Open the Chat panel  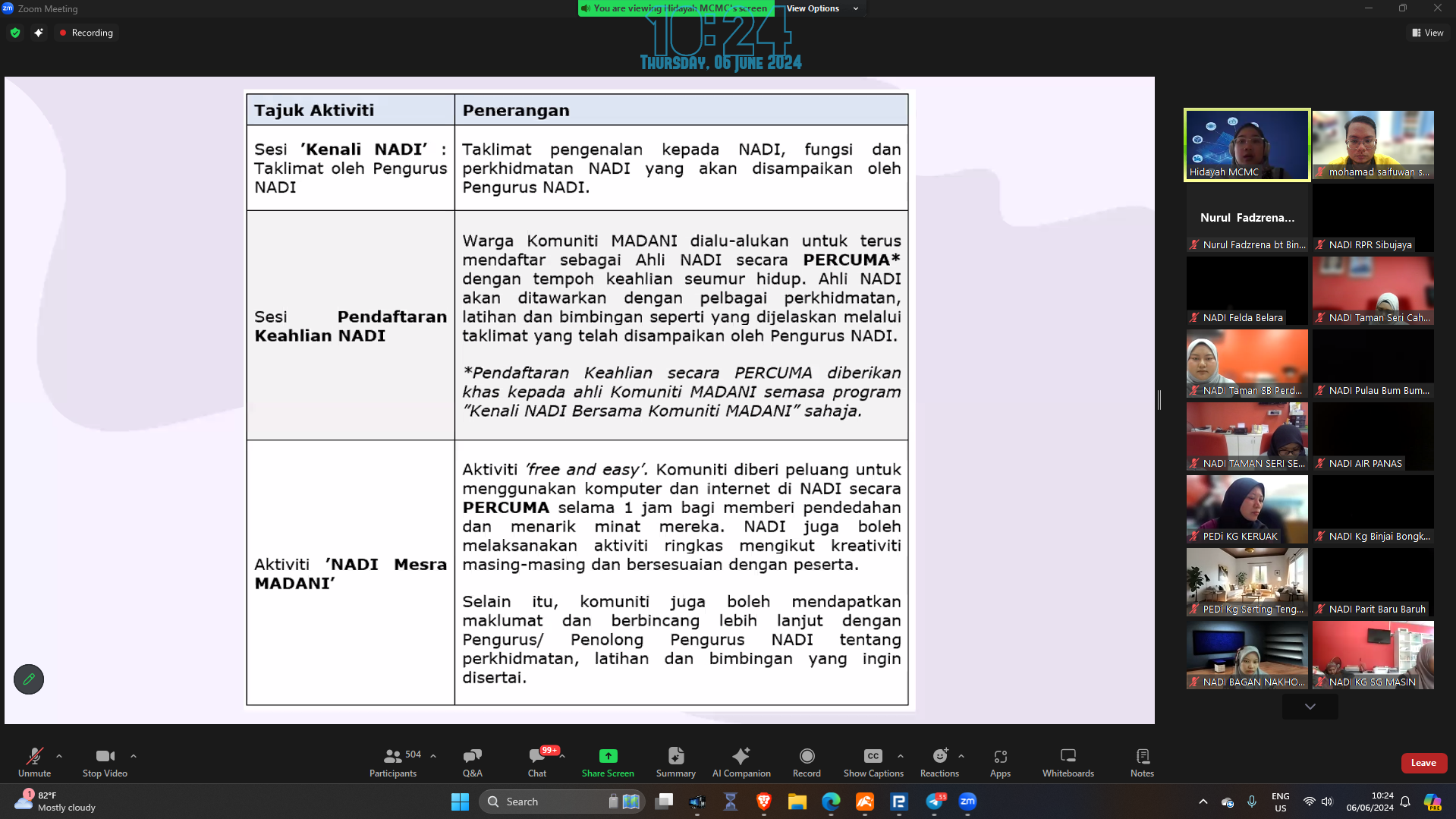tap(537, 762)
